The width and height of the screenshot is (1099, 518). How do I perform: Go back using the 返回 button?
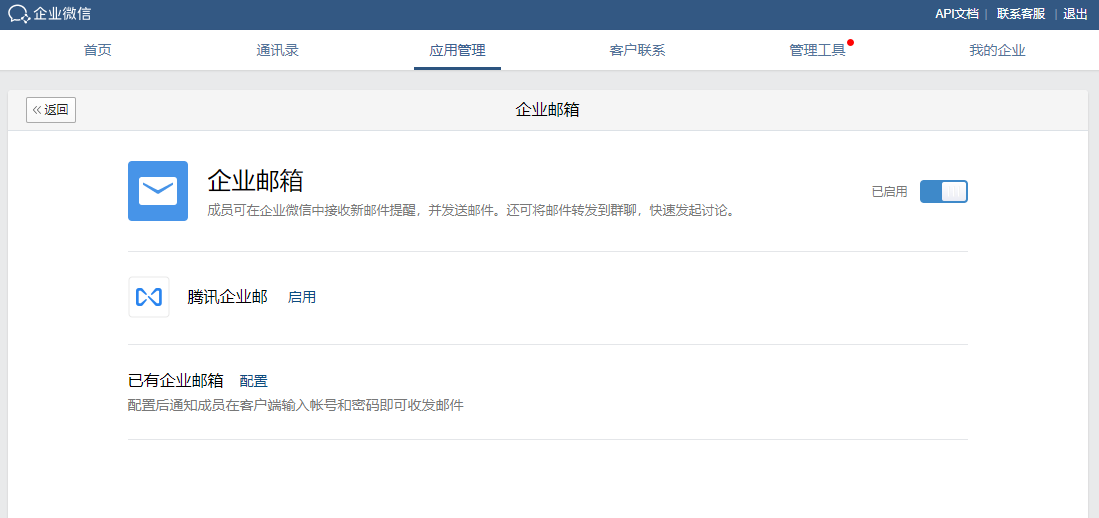(51, 110)
